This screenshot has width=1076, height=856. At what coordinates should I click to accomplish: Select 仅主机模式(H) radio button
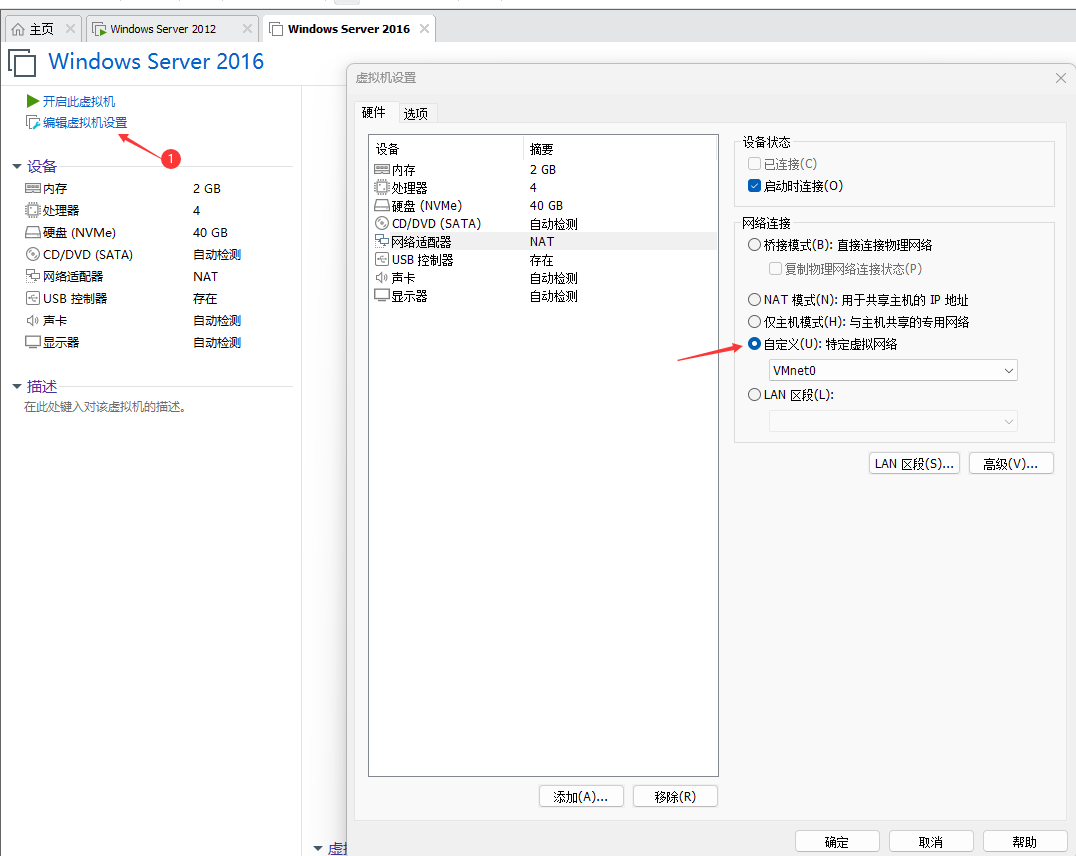tap(754, 321)
